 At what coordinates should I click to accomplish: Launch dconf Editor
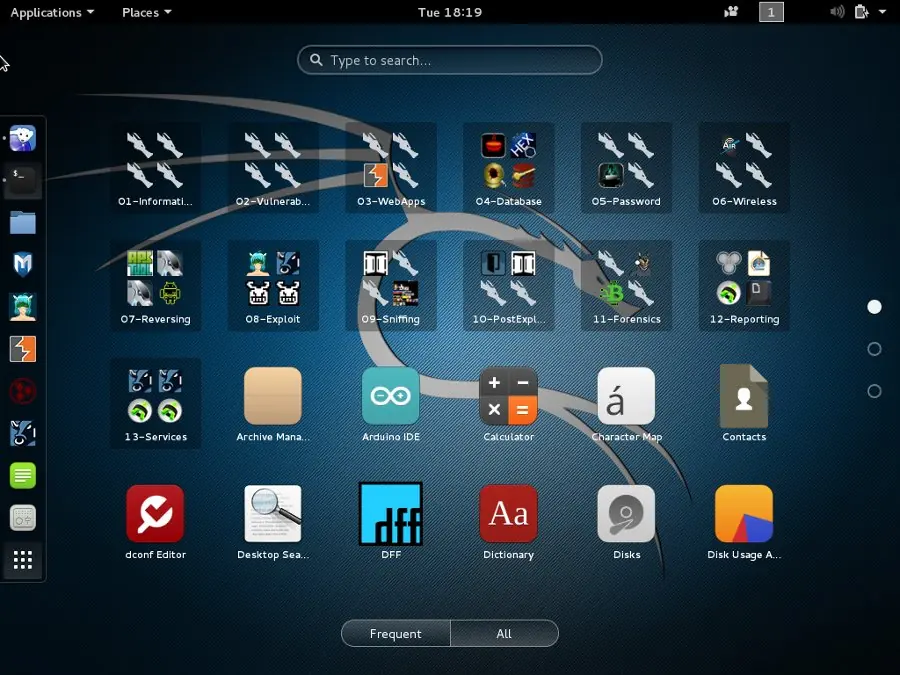pos(155,521)
